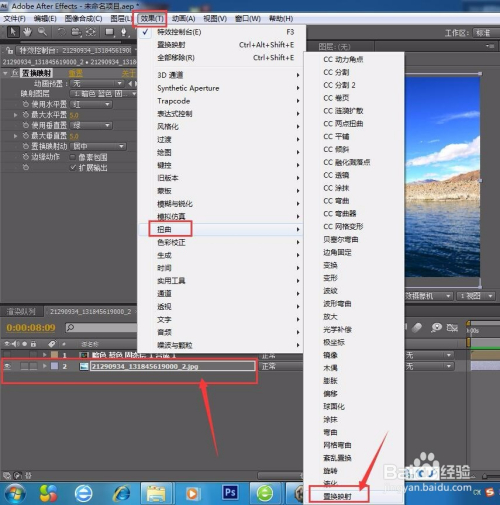Screen dimensions: 500x505
Task: Click stopwatch for 边缘动作 property
Action: click(25, 157)
